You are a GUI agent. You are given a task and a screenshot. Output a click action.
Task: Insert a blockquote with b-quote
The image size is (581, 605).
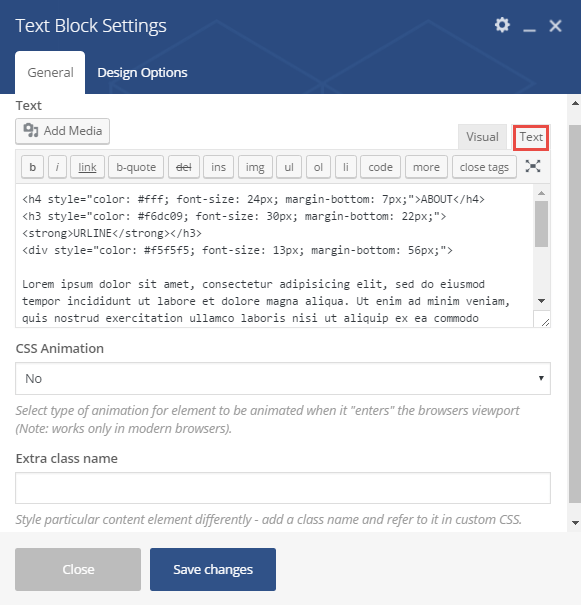(x=136, y=167)
